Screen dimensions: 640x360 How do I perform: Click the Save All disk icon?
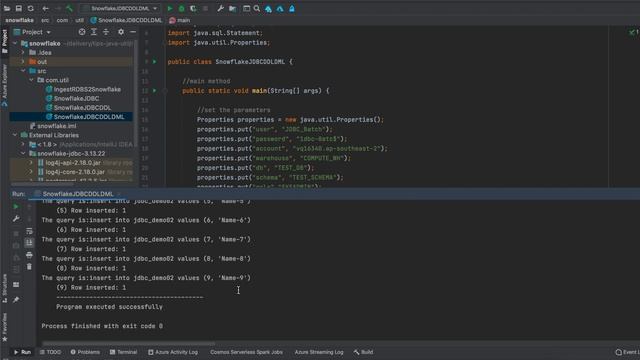(x=19, y=8)
